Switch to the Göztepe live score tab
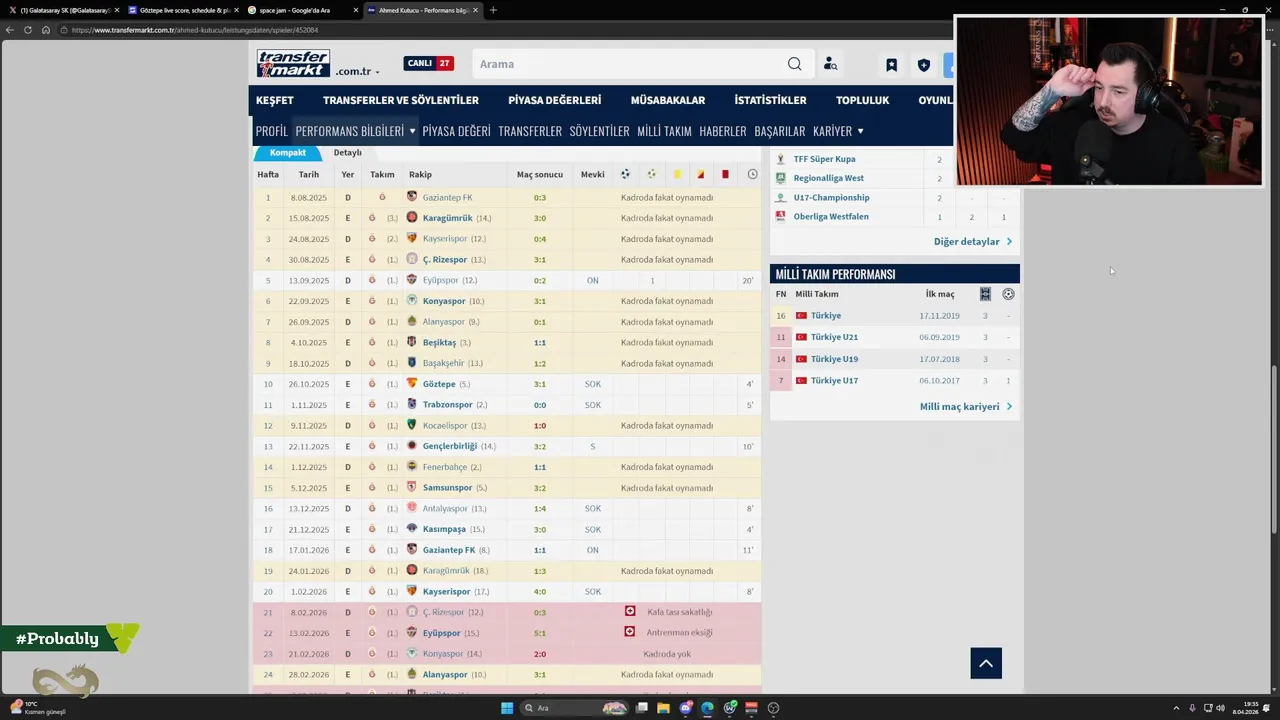Viewport: 1280px width, 720px height. click(x=184, y=10)
